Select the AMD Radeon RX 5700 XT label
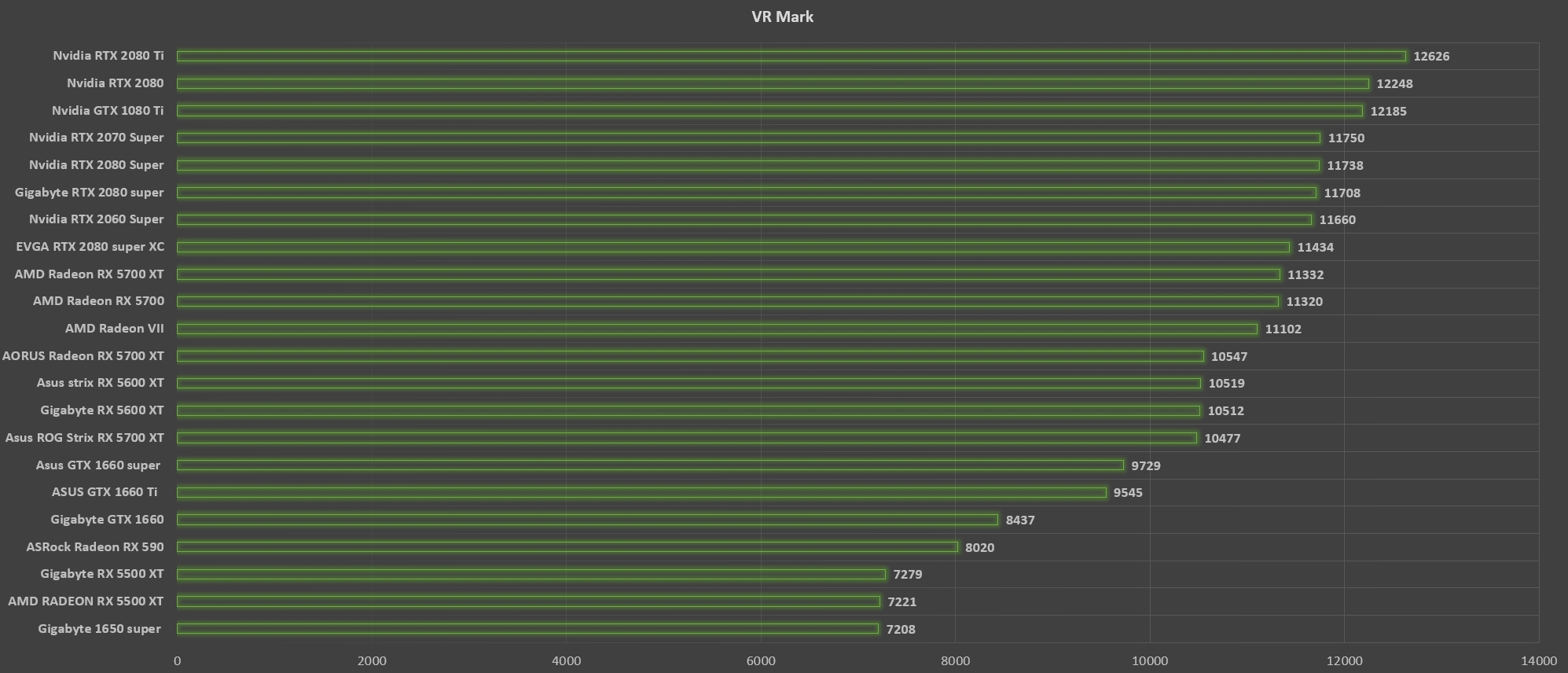Image resolution: width=1568 pixels, height=673 pixels. 90,274
